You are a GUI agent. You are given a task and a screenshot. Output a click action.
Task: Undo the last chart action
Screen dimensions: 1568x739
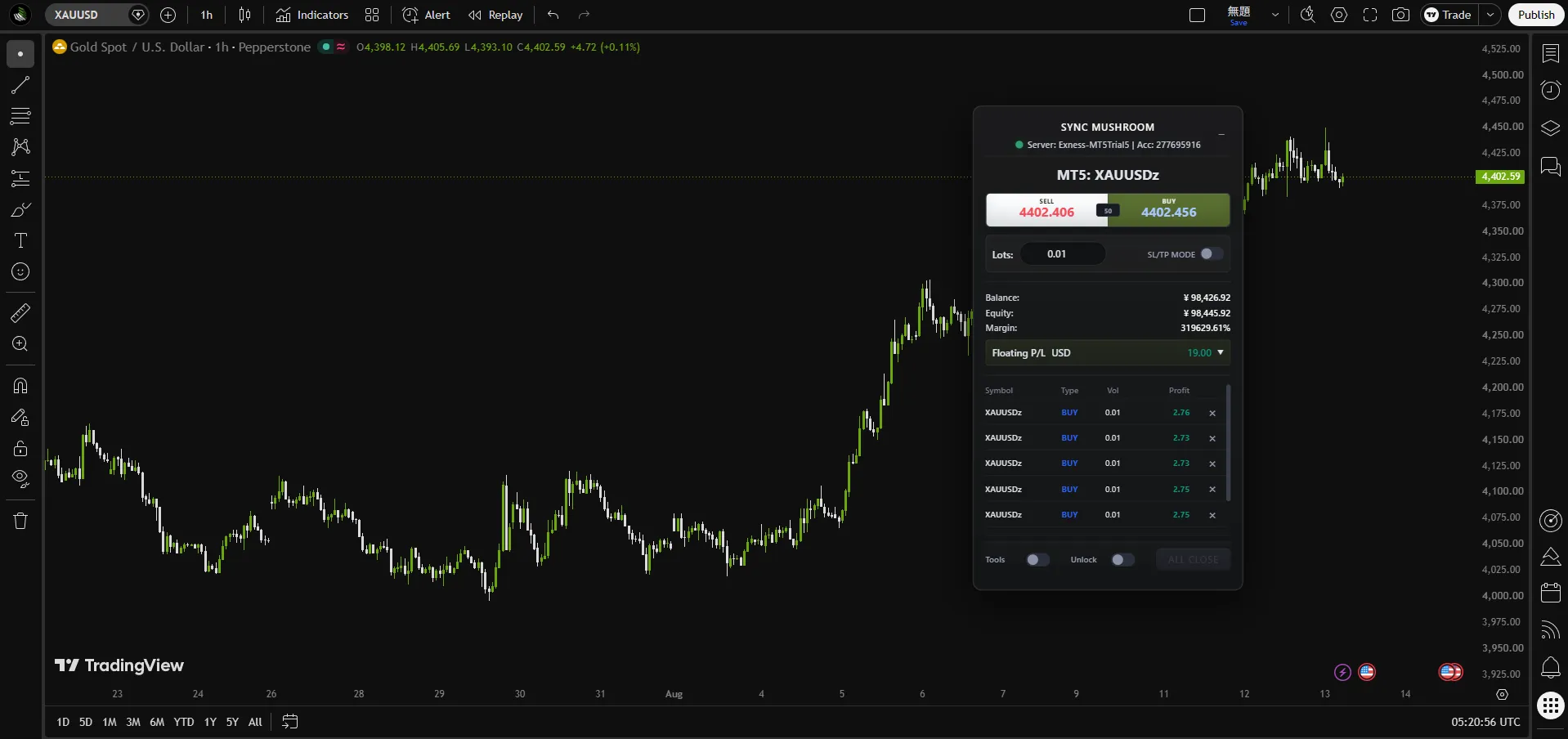click(x=553, y=15)
